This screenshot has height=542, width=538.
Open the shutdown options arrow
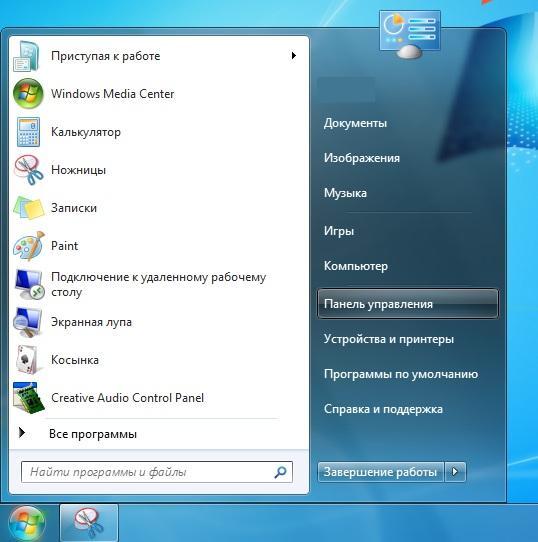pyautogui.click(x=455, y=471)
